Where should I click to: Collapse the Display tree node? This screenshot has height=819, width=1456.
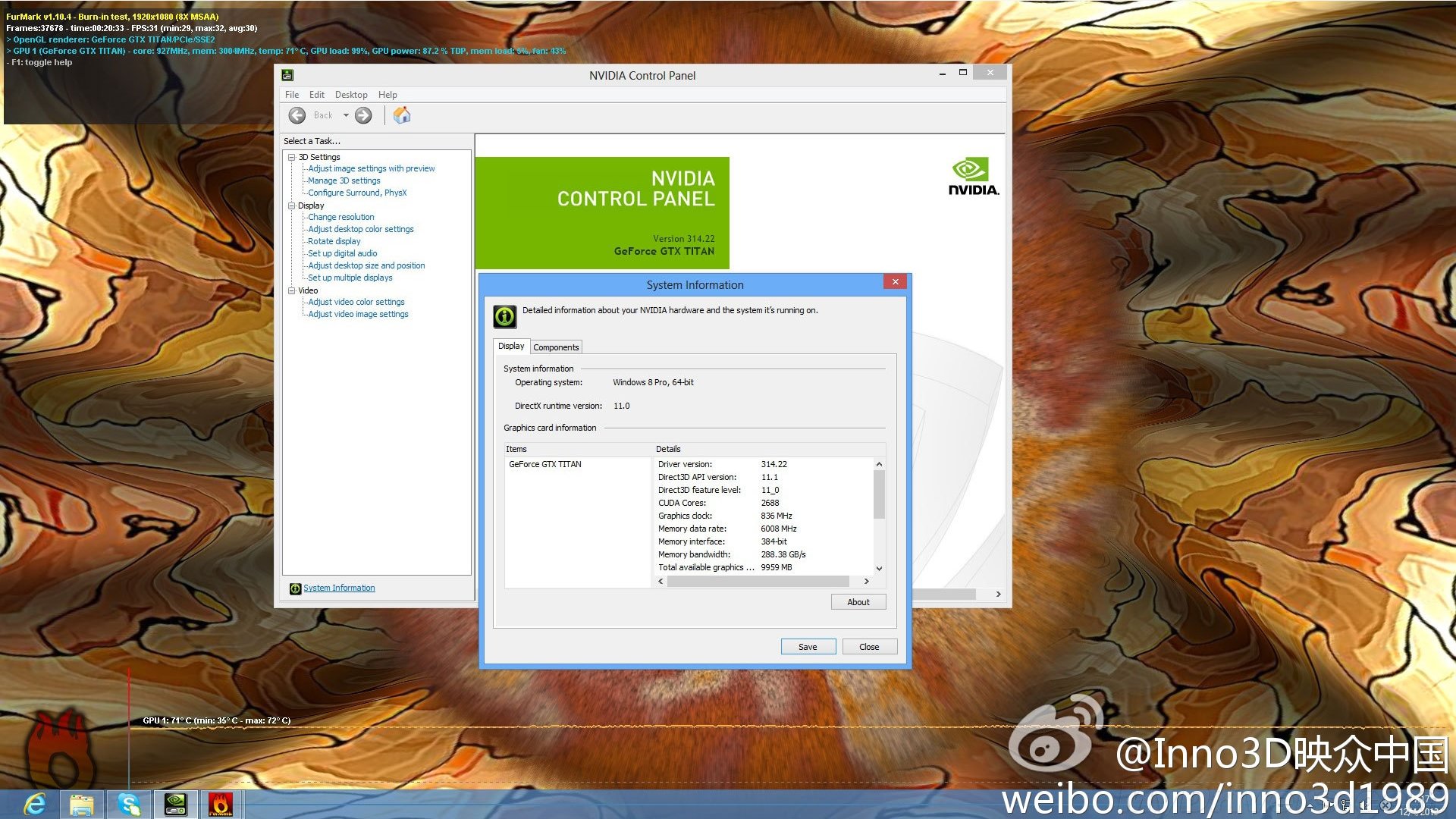click(291, 206)
